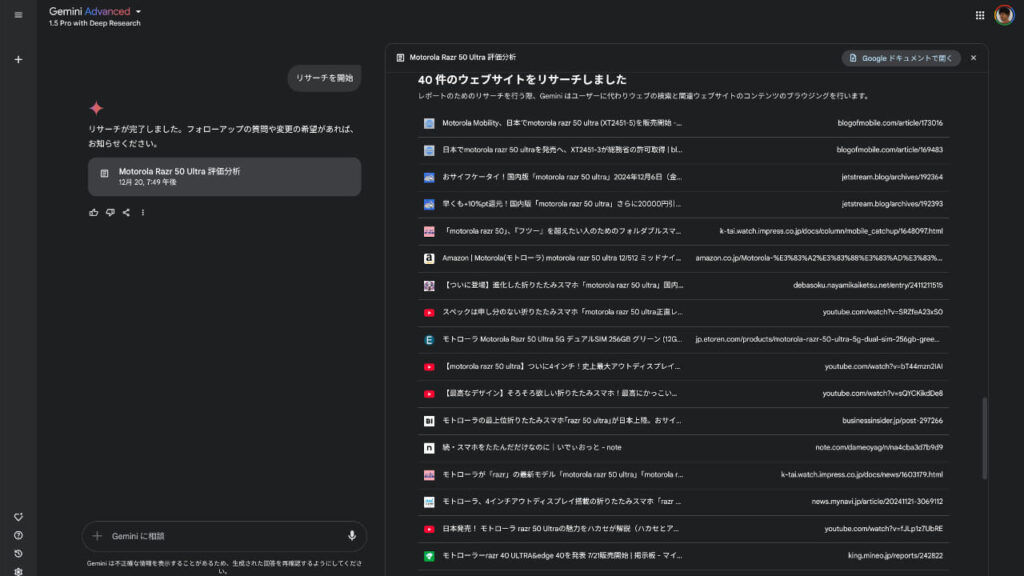Open the youtube.com/watch?v=SRZfeA23xS0 source

[x=683, y=312]
